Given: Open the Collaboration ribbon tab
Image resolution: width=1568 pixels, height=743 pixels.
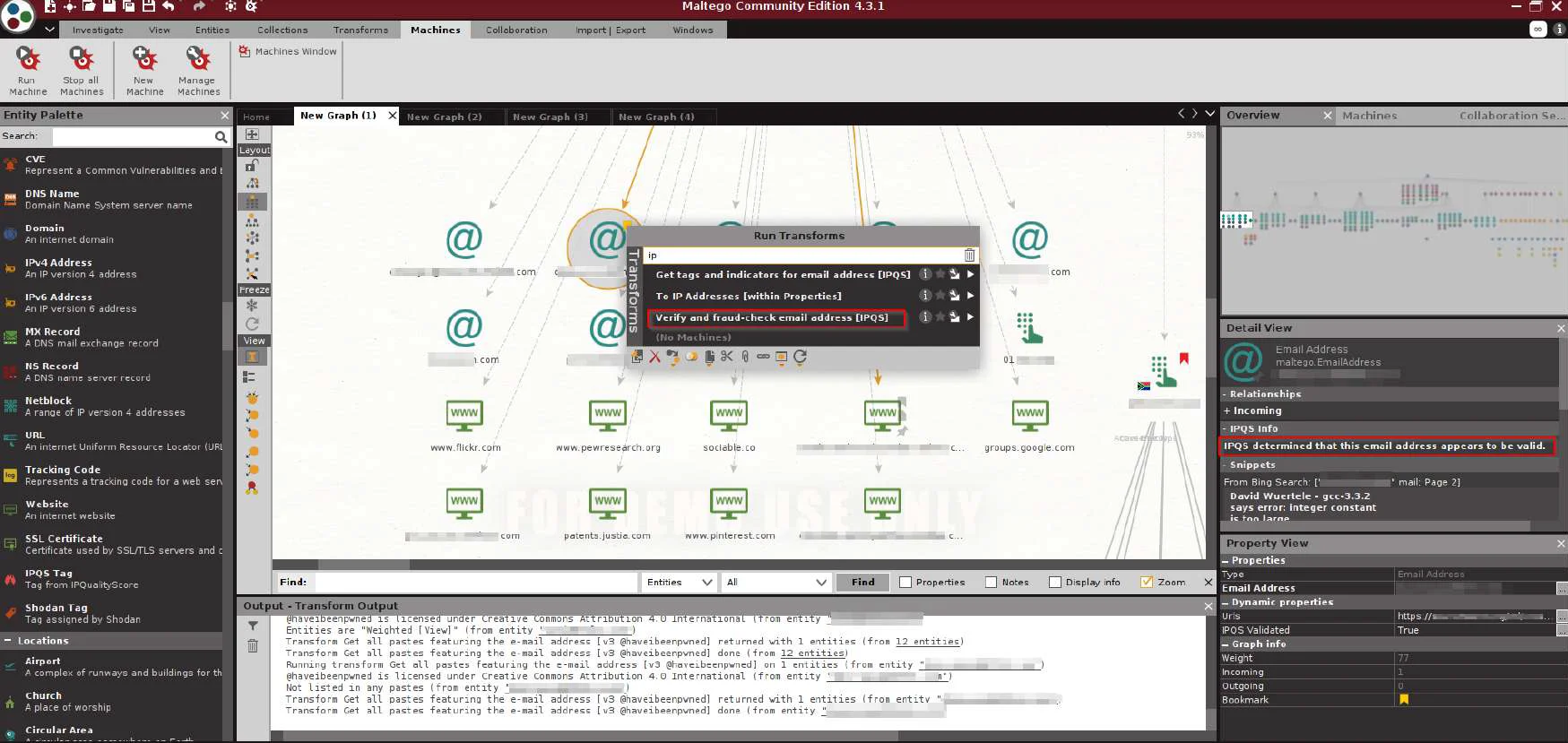Looking at the screenshot, I should [x=516, y=30].
